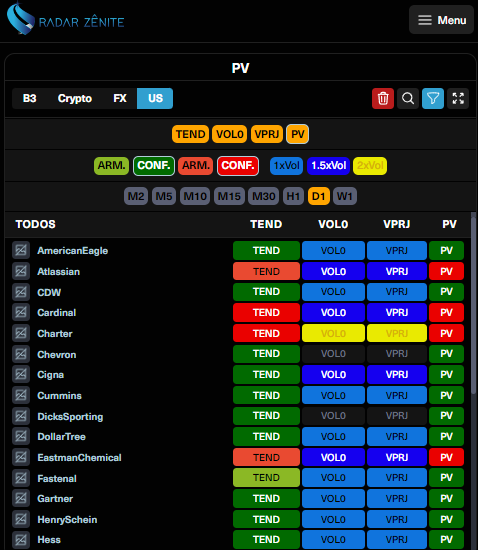Open chart icon for Chevron
This screenshot has height=550, width=478.
[21, 354]
